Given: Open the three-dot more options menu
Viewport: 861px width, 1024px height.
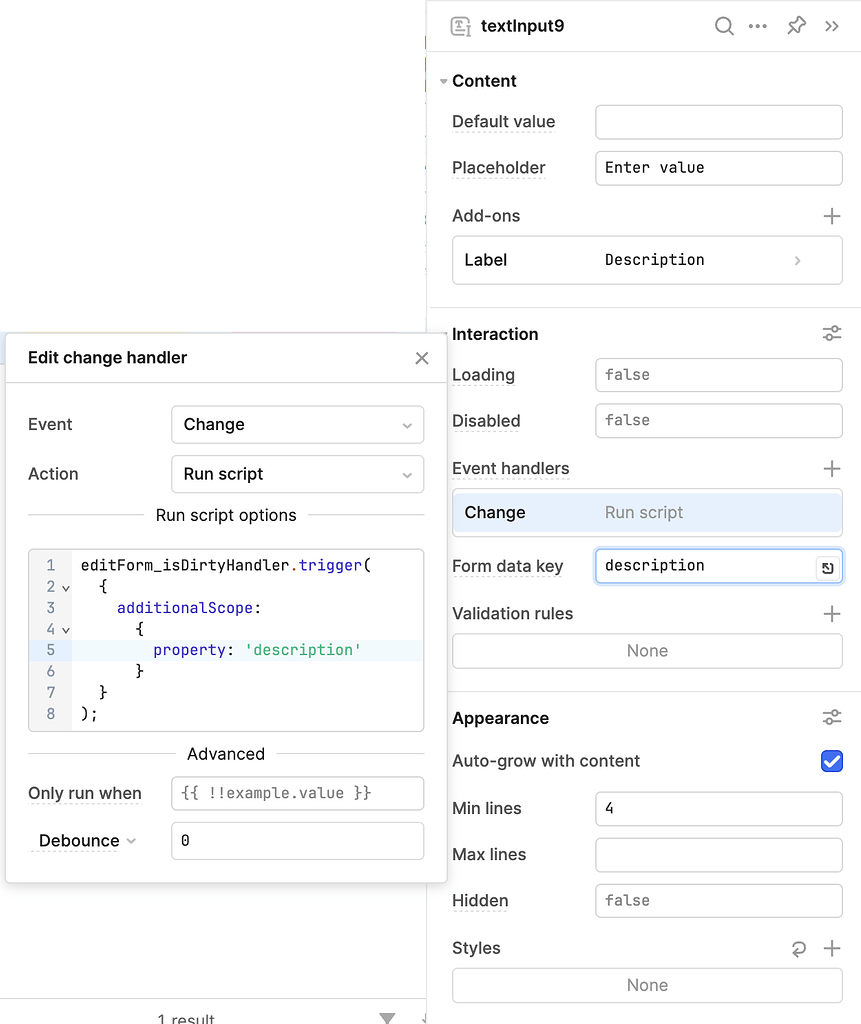Looking at the screenshot, I should pyautogui.click(x=758, y=26).
